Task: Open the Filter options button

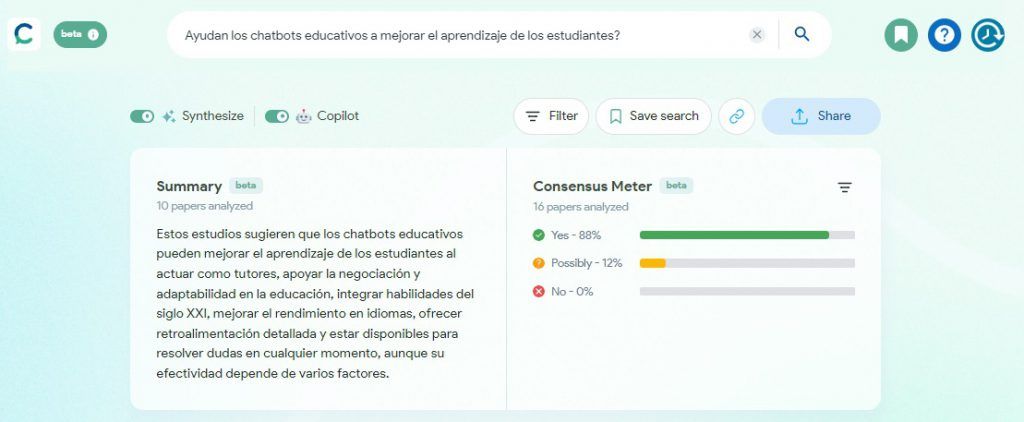Action: click(x=551, y=116)
